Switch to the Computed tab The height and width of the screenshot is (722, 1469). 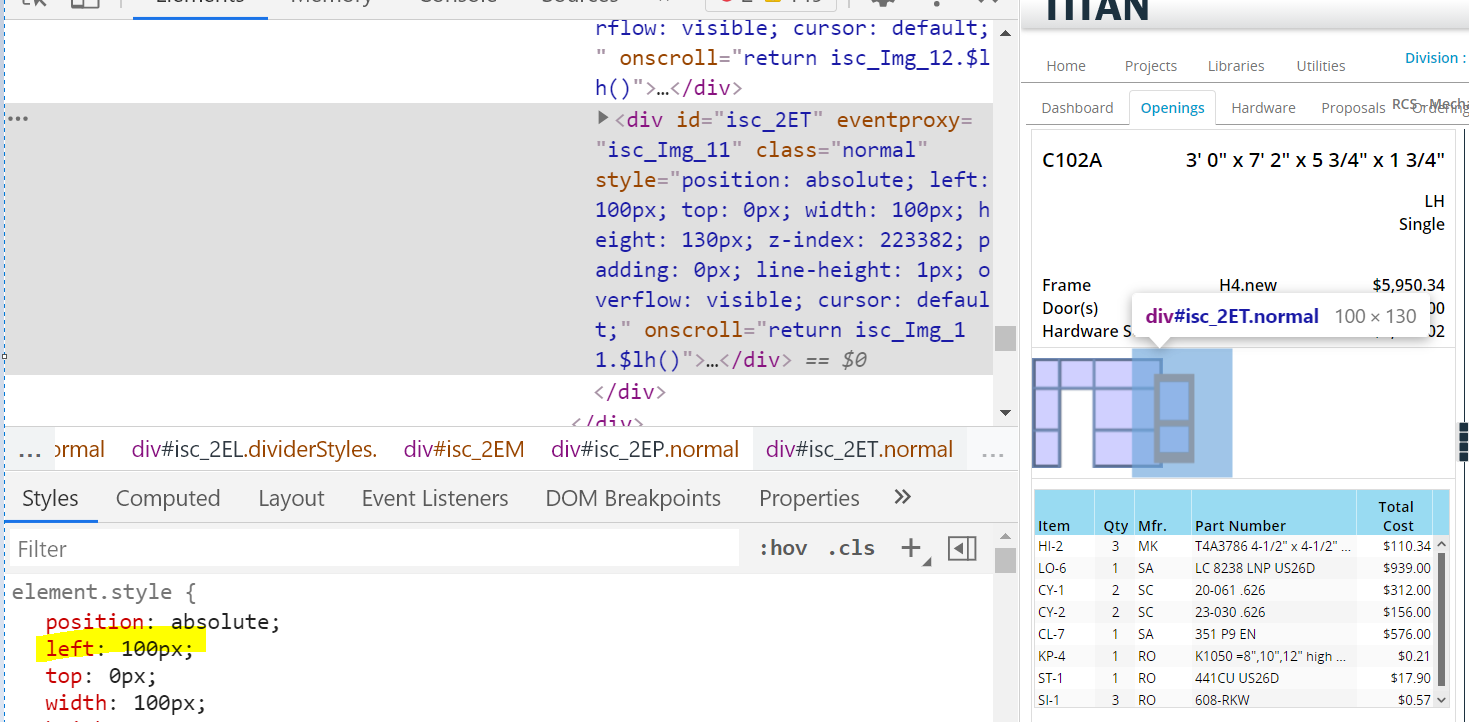click(x=167, y=498)
